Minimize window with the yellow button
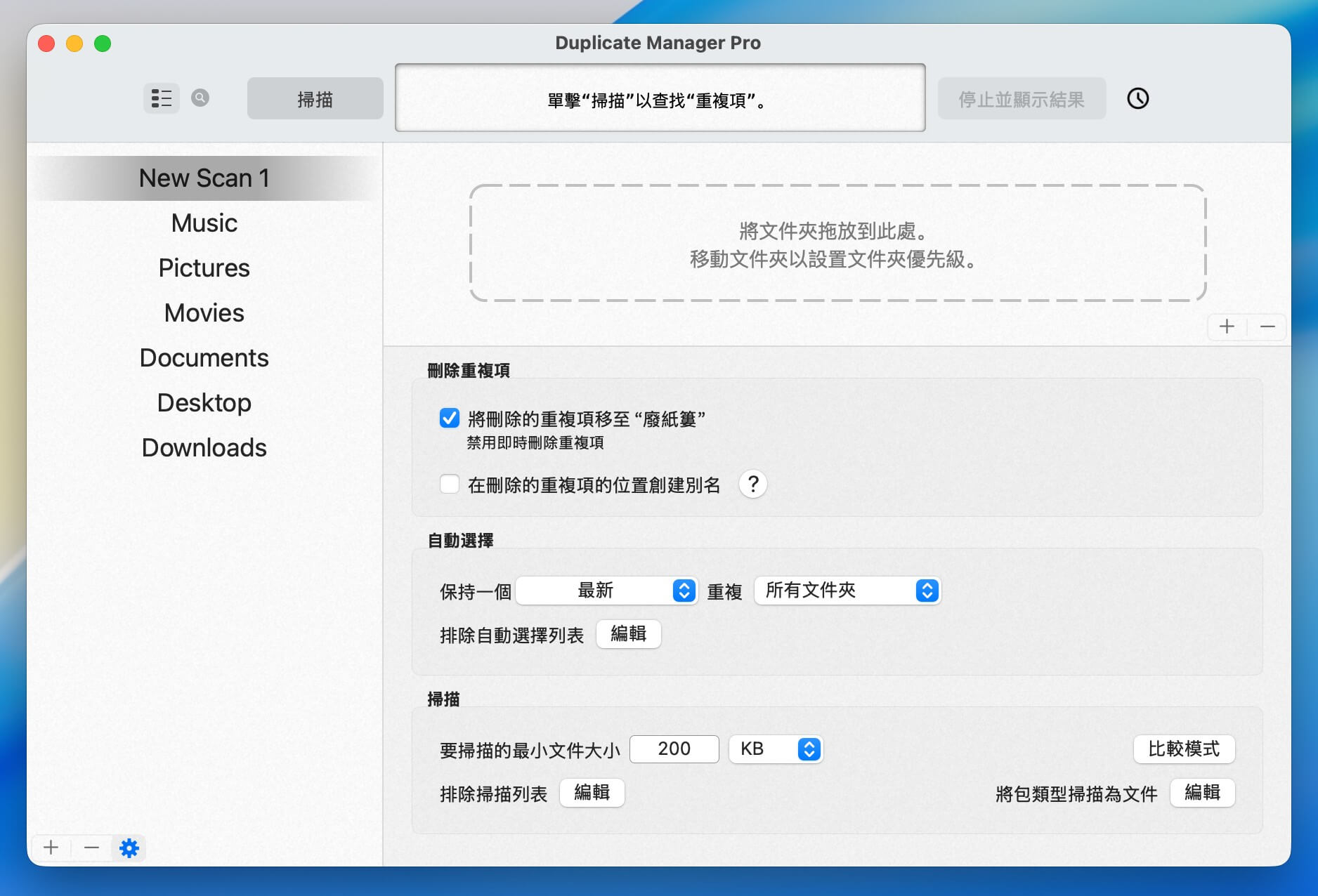 click(x=74, y=44)
